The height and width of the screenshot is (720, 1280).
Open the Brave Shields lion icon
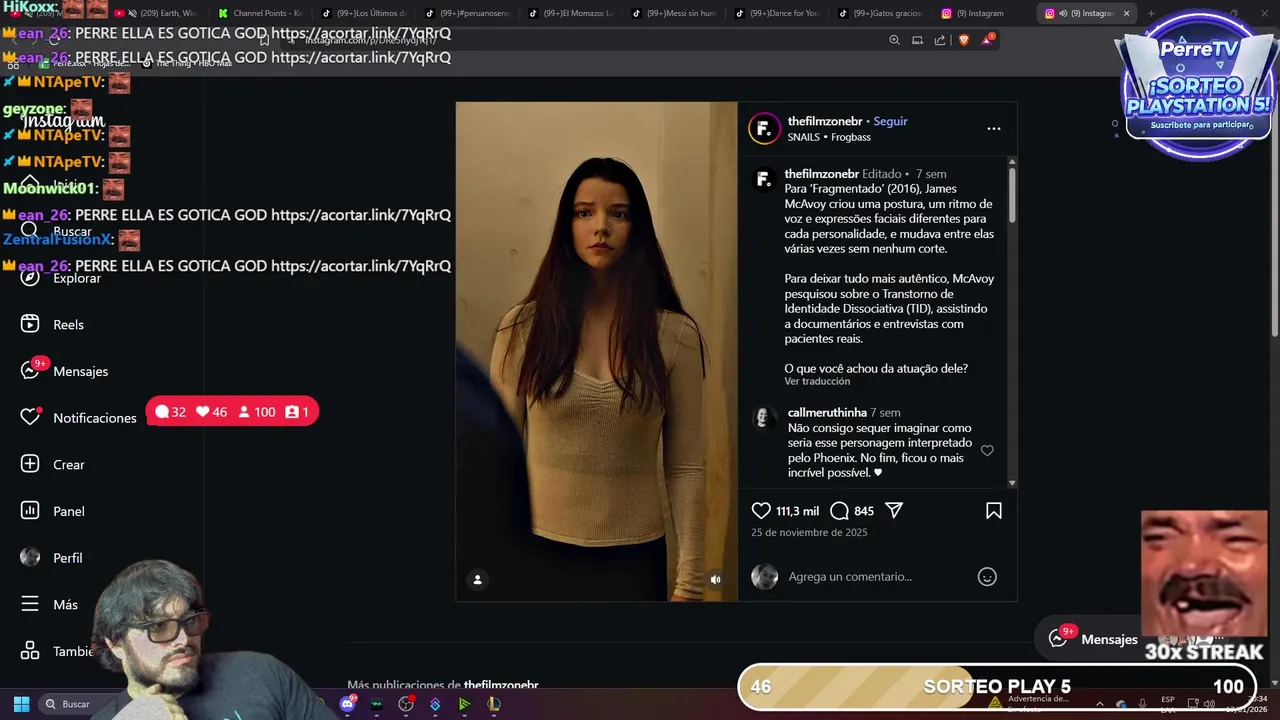pos(964,40)
